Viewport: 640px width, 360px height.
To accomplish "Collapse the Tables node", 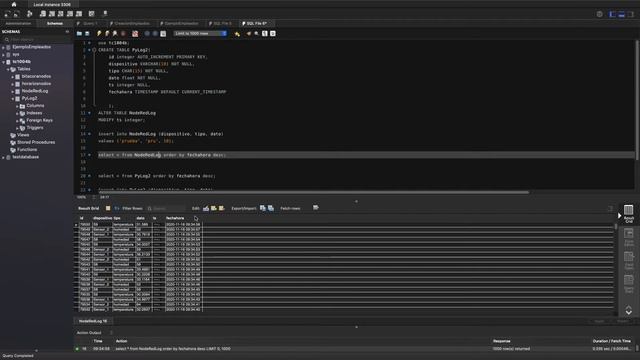I will [x=8, y=69].
